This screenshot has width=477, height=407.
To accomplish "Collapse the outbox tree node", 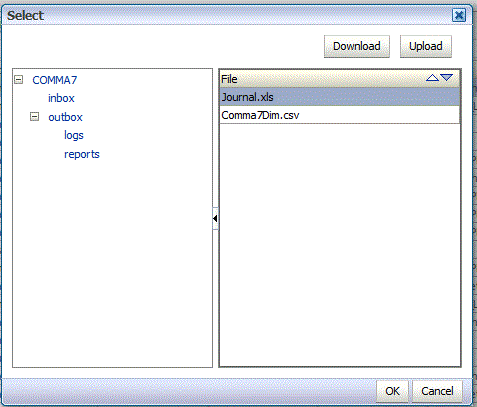I will (x=34, y=117).
